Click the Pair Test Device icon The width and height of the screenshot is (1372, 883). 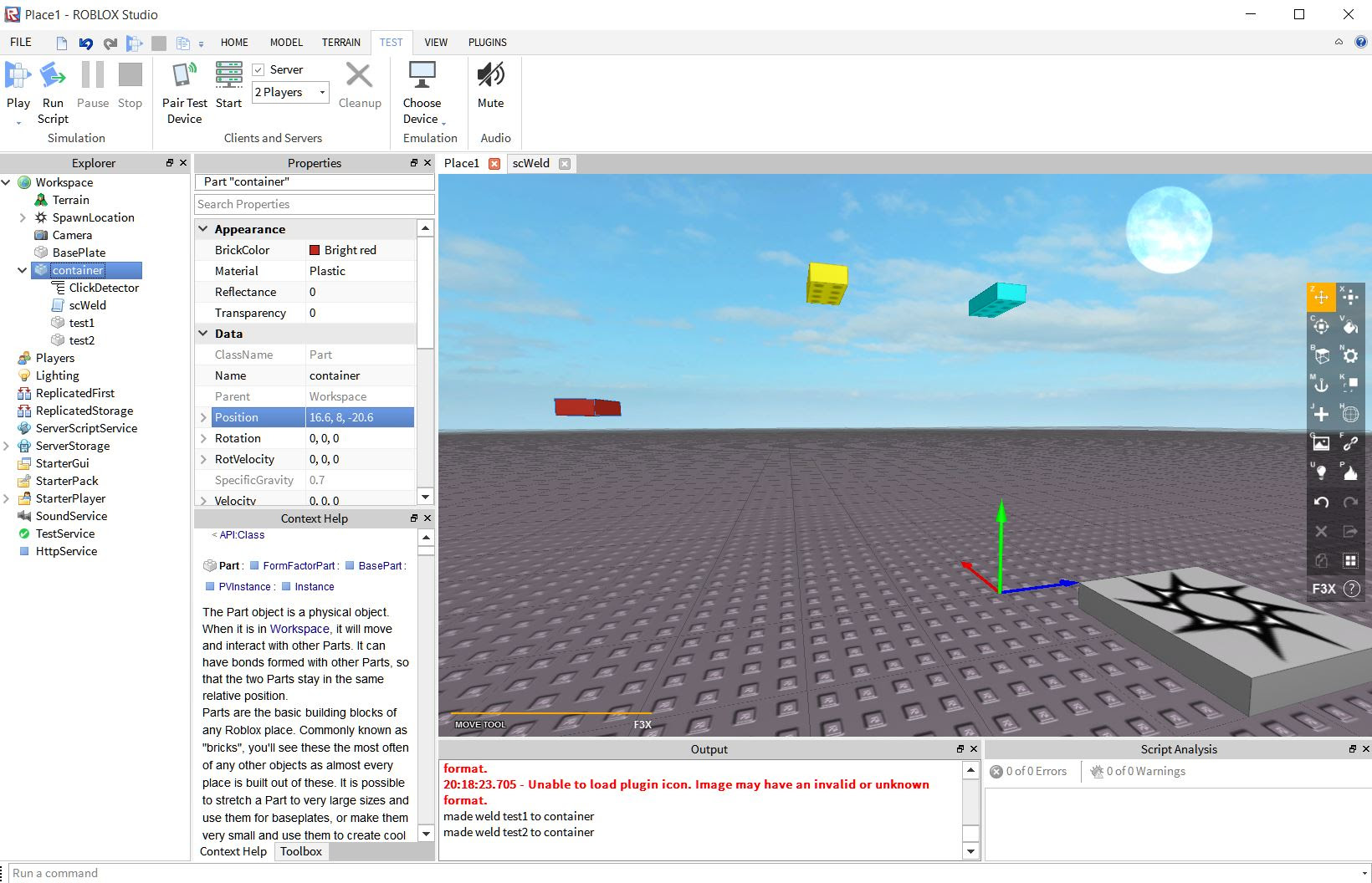[184, 75]
